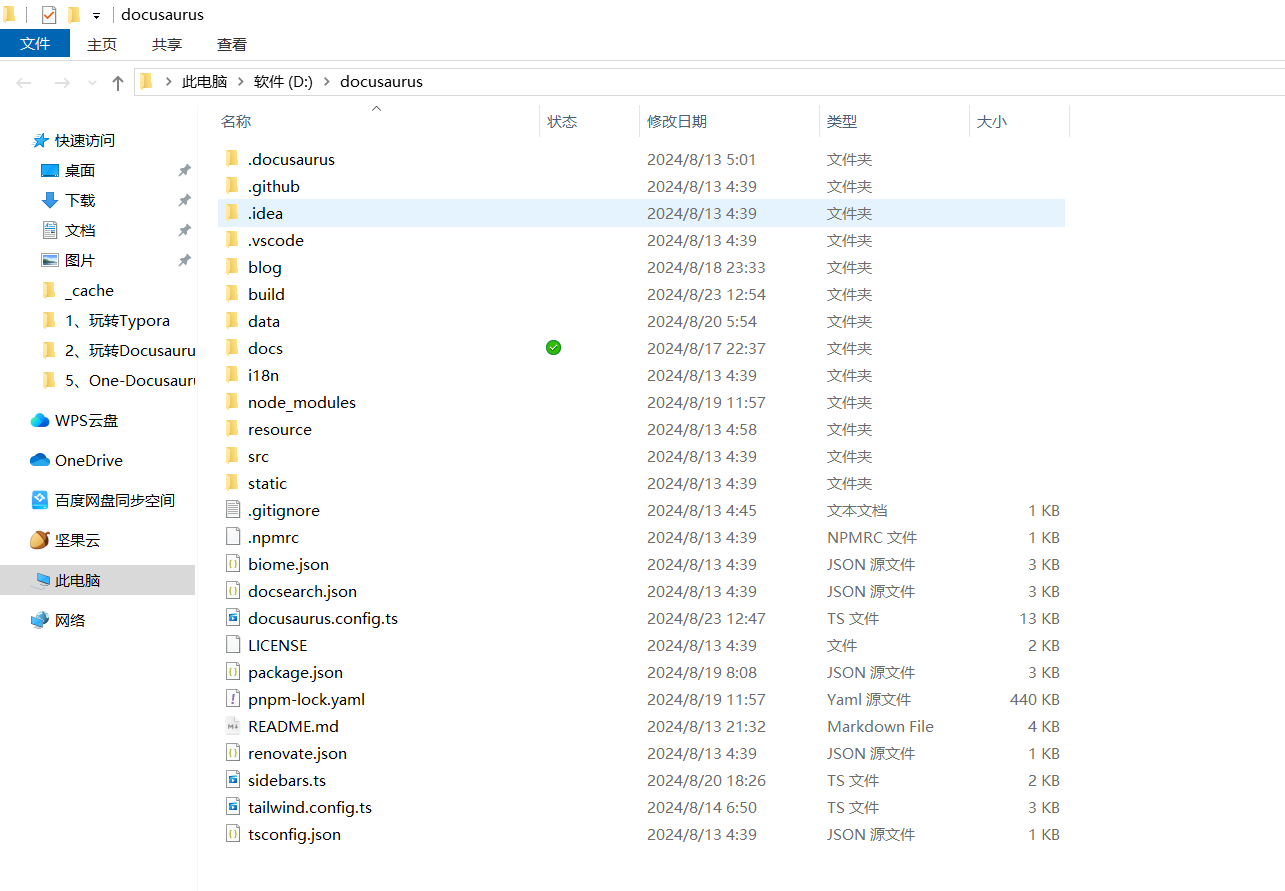Select the build folder
Image resolution: width=1285 pixels, height=891 pixels.
tap(266, 295)
